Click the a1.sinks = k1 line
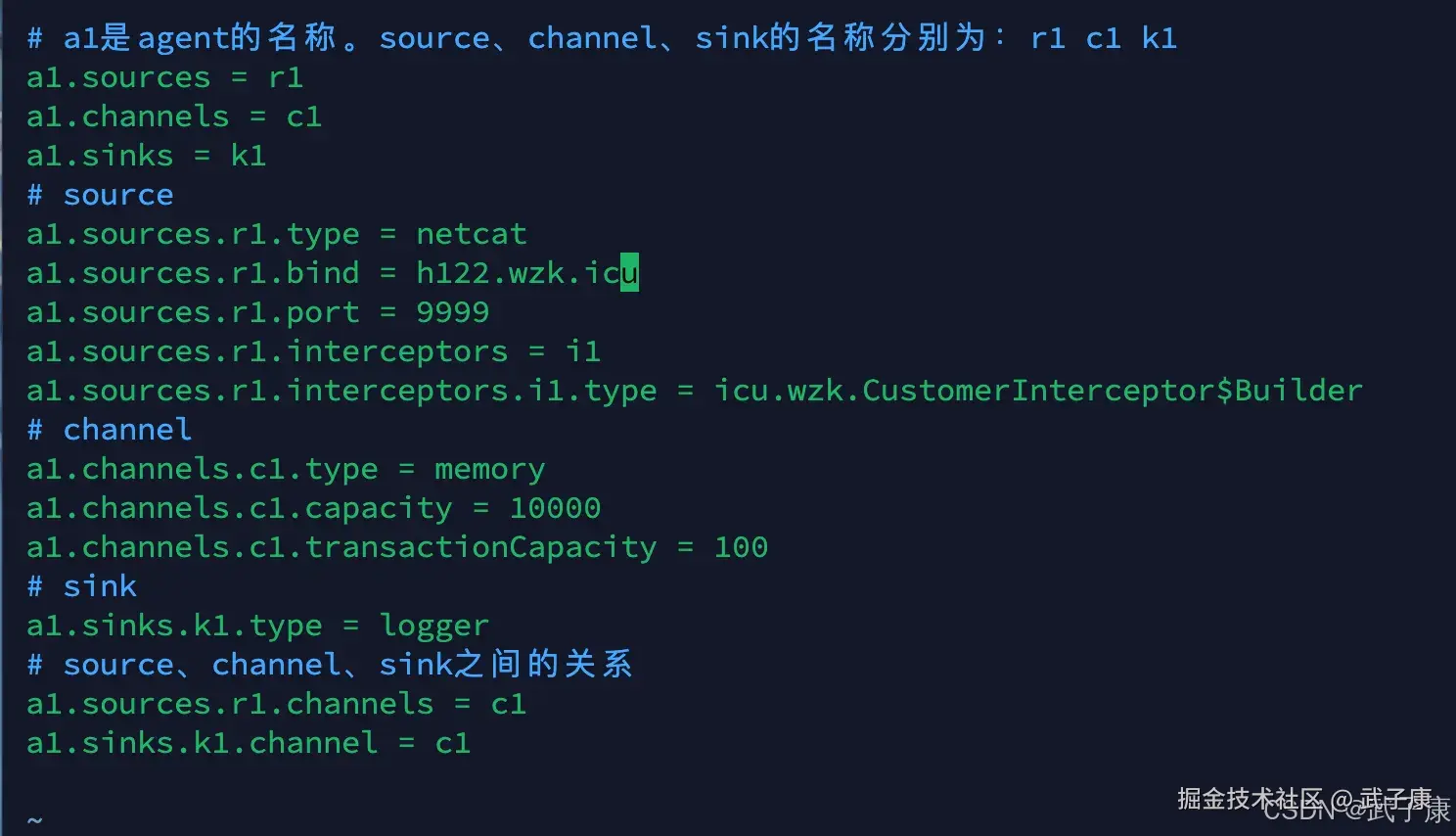This screenshot has height=836, width=1456. pos(146,156)
